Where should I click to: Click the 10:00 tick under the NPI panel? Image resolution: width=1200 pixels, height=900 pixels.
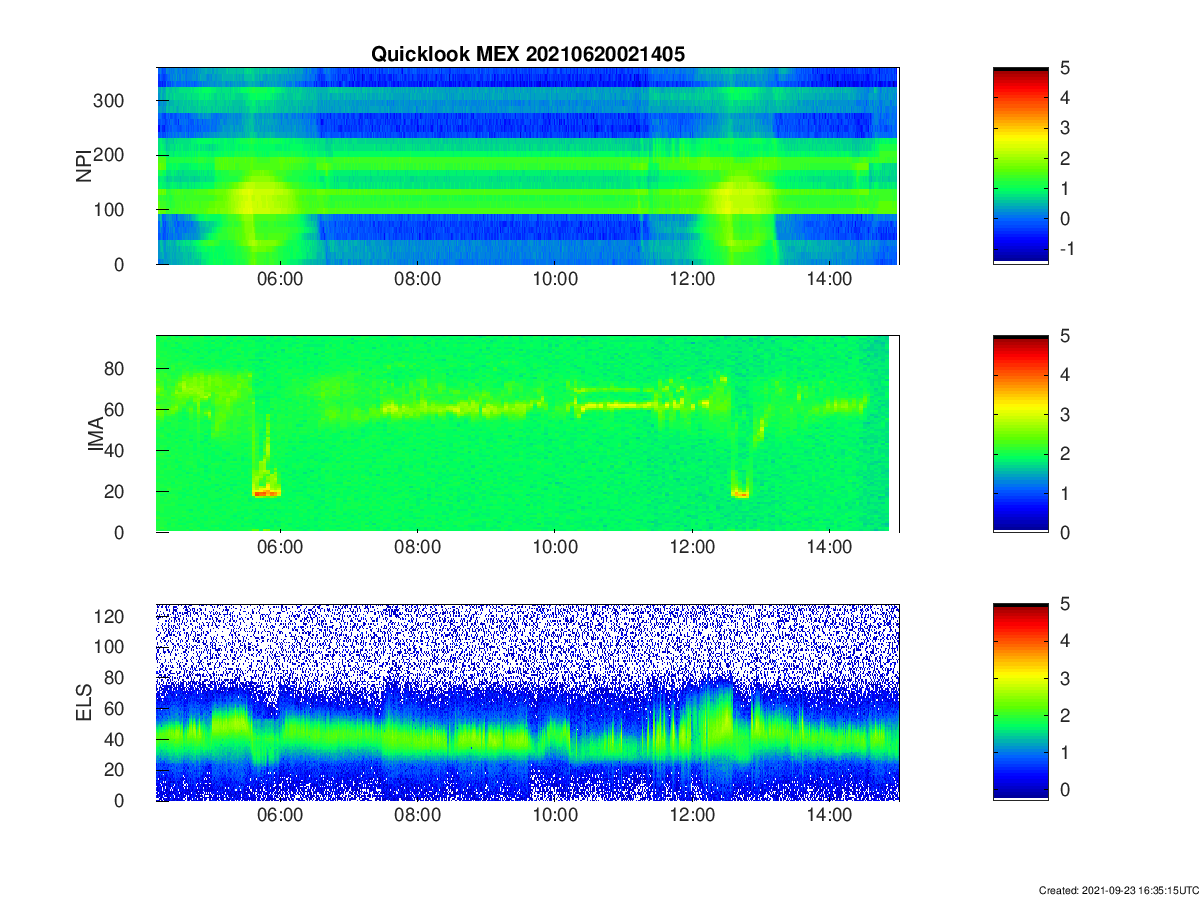click(x=555, y=279)
